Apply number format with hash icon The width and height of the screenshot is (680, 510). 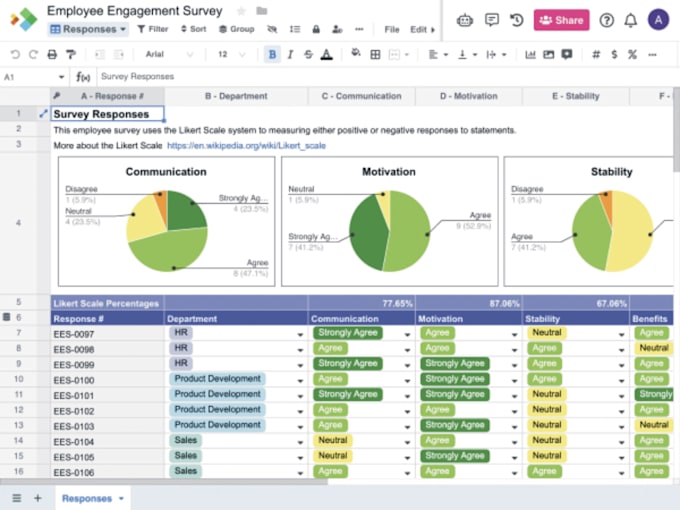click(x=596, y=54)
